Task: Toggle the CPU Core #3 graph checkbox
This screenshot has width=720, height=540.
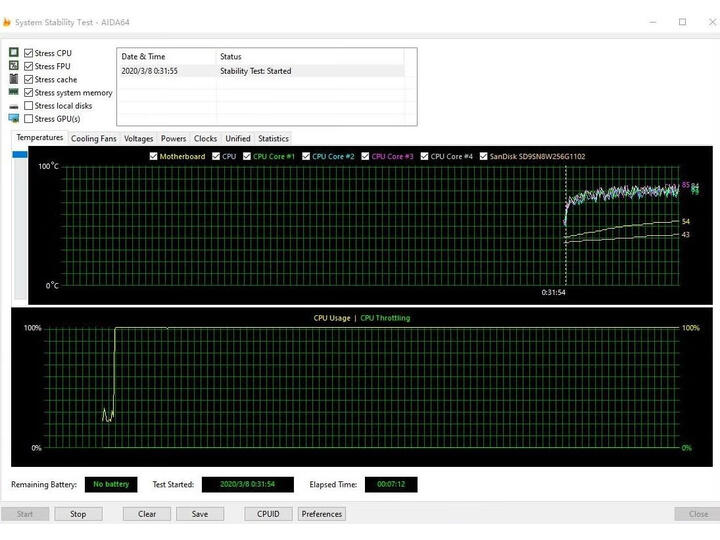Action: tap(365, 156)
